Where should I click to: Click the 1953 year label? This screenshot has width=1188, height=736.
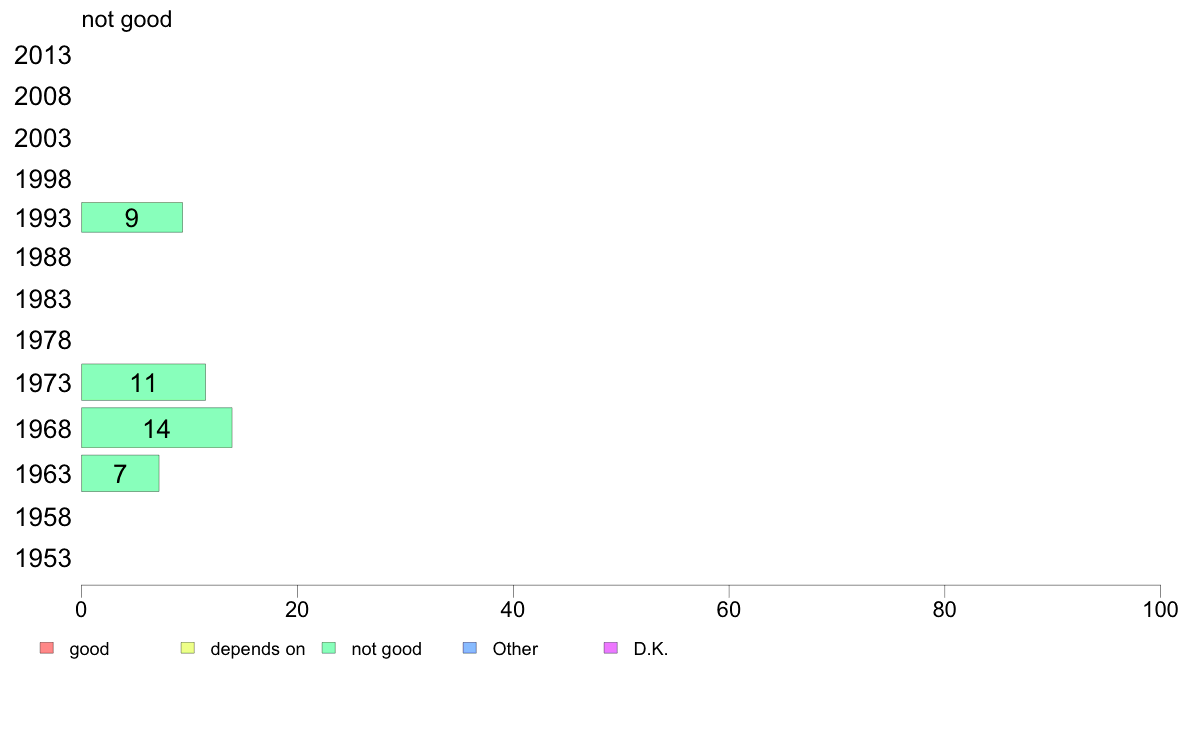[x=42, y=559]
